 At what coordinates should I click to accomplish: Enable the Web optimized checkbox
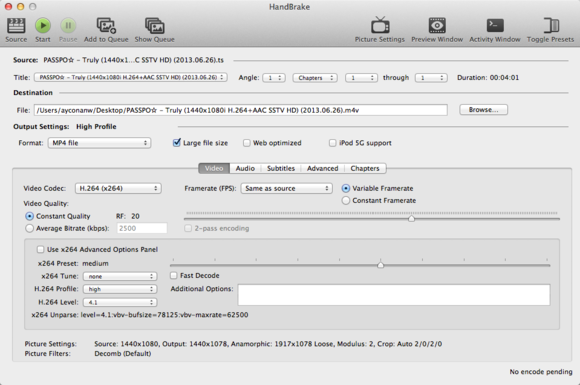(x=247, y=143)
